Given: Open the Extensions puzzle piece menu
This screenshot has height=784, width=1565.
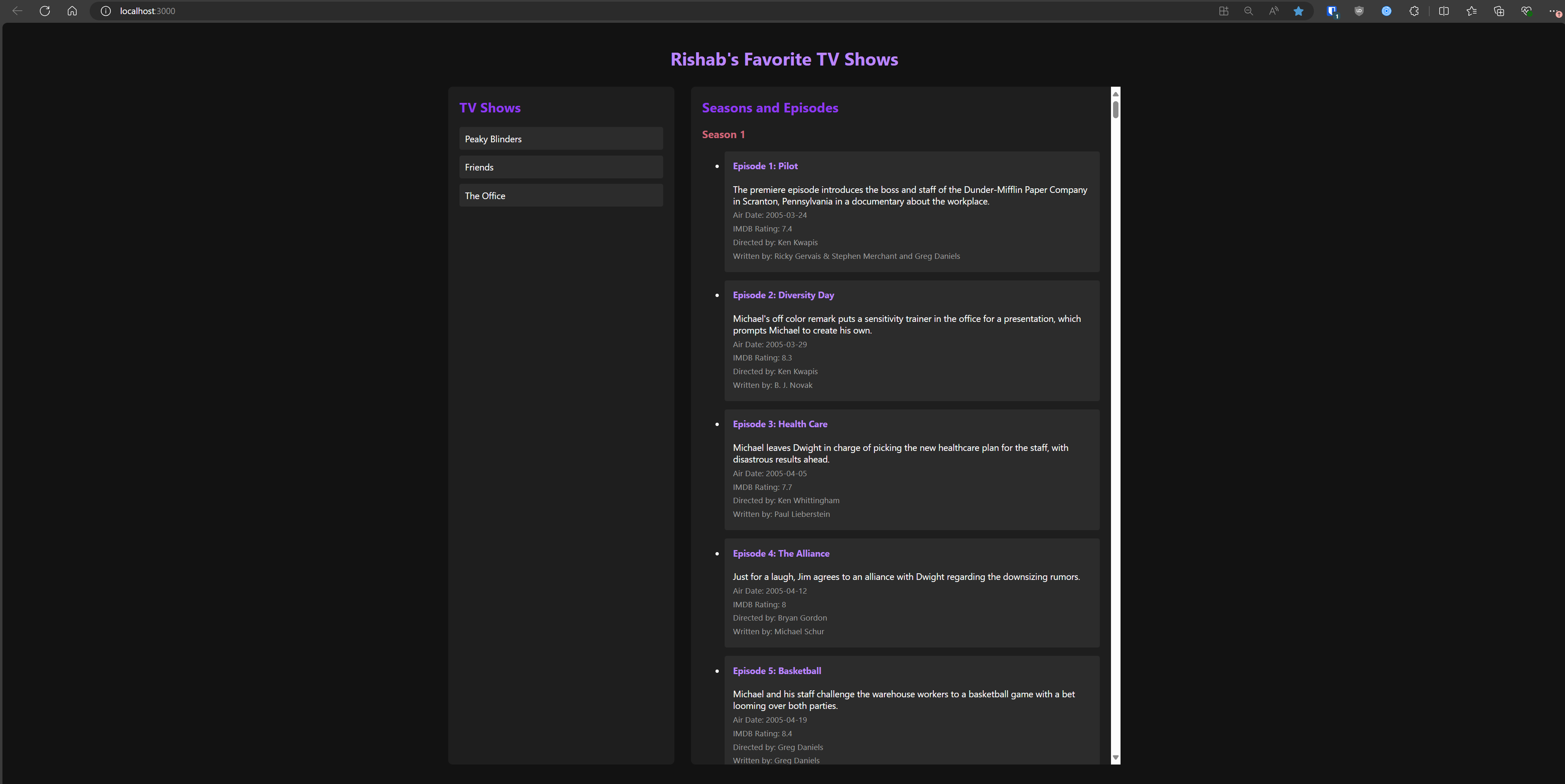Looking at the screenshot, I should tap(1414, 11).
